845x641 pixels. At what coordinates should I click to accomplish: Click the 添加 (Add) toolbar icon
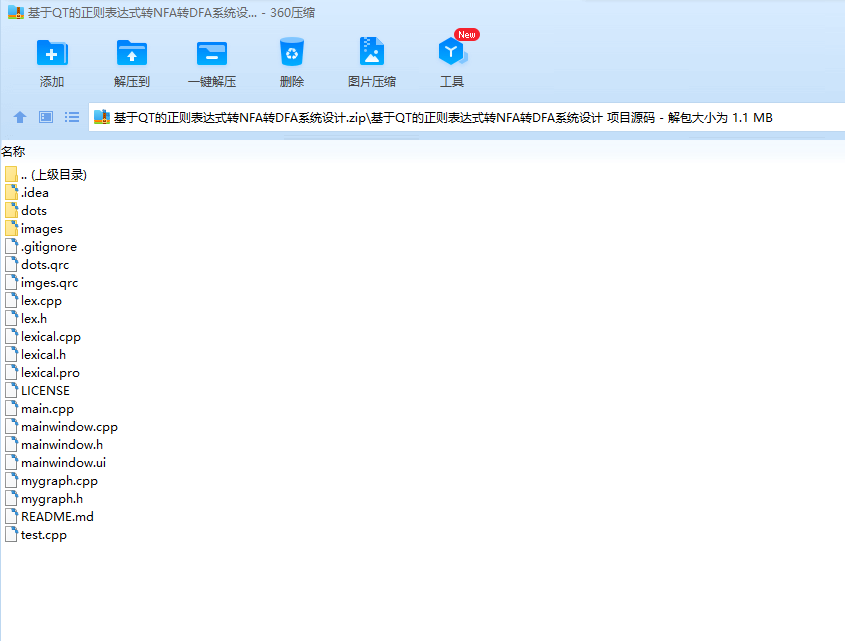[52, 53]
